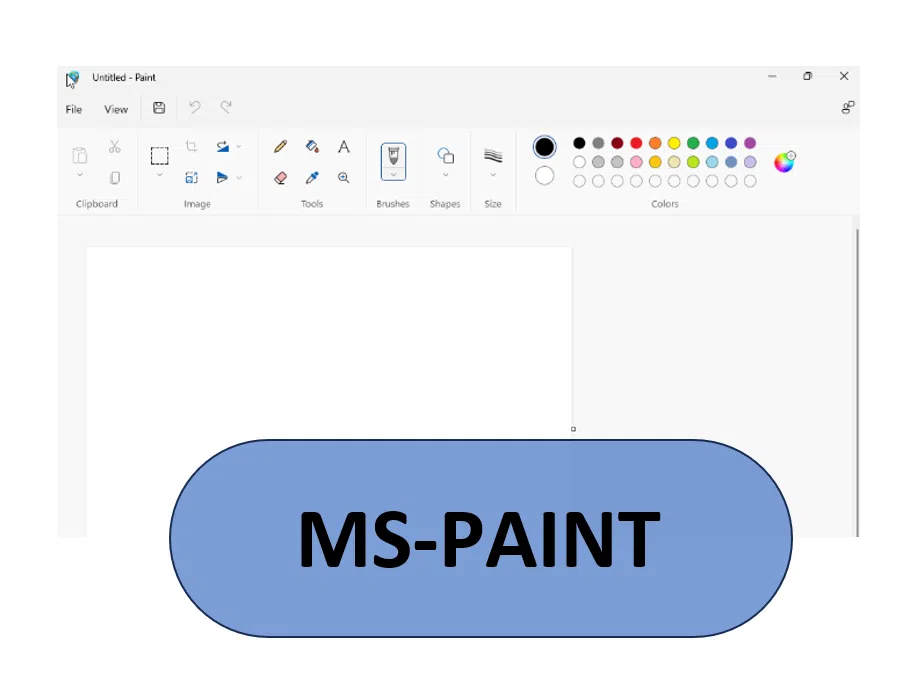Click the Undo button
This screenshot has width=906, height=692.
(x=194, y=107)
